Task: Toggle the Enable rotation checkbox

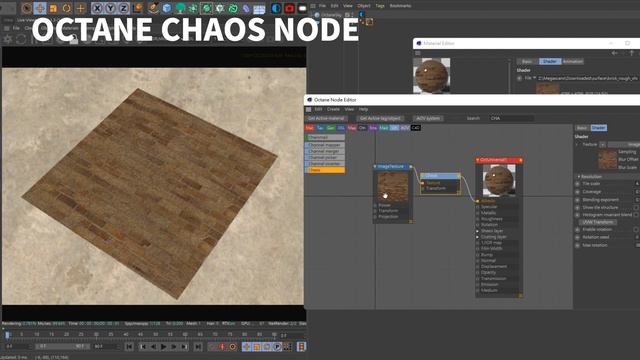Action: click(637, 229)
